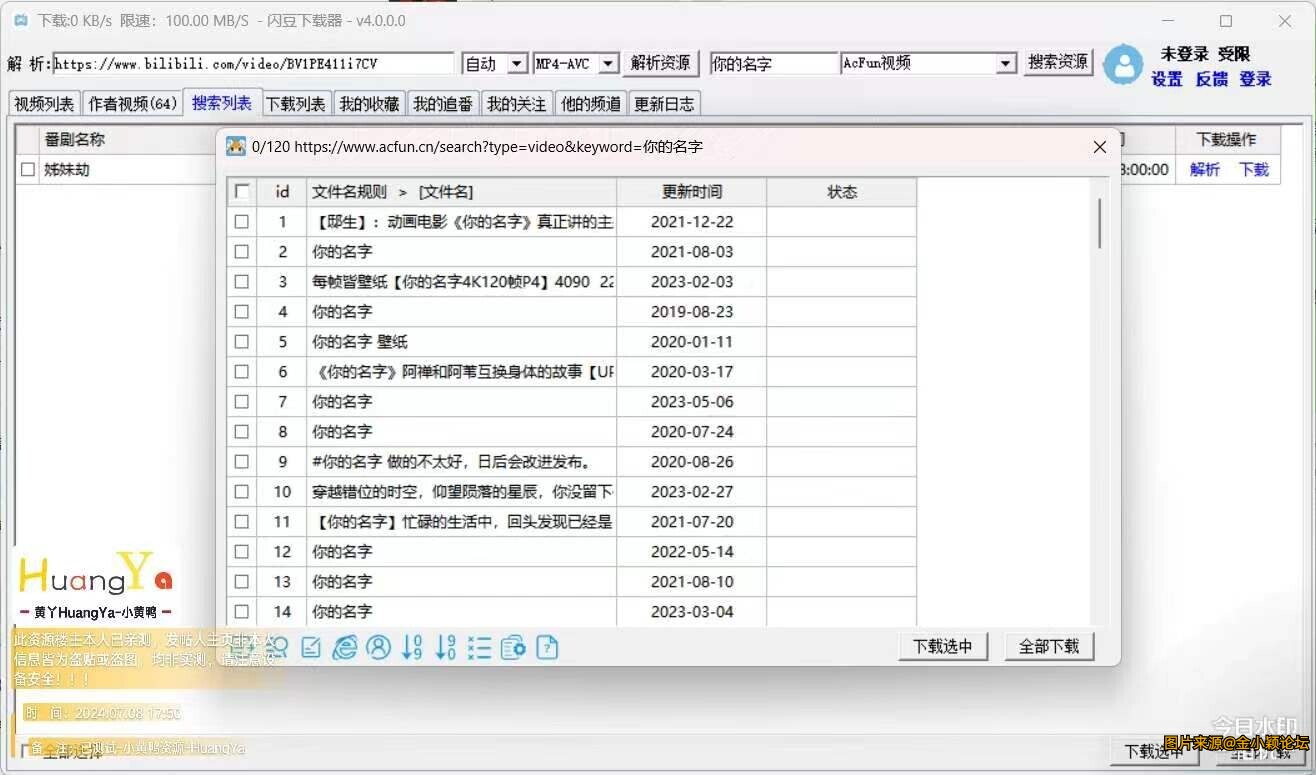The height and width of the screenshot is (775, 1316).
Task: Expand the AcFun视频 source dropdown
Action: pos(929,63)
